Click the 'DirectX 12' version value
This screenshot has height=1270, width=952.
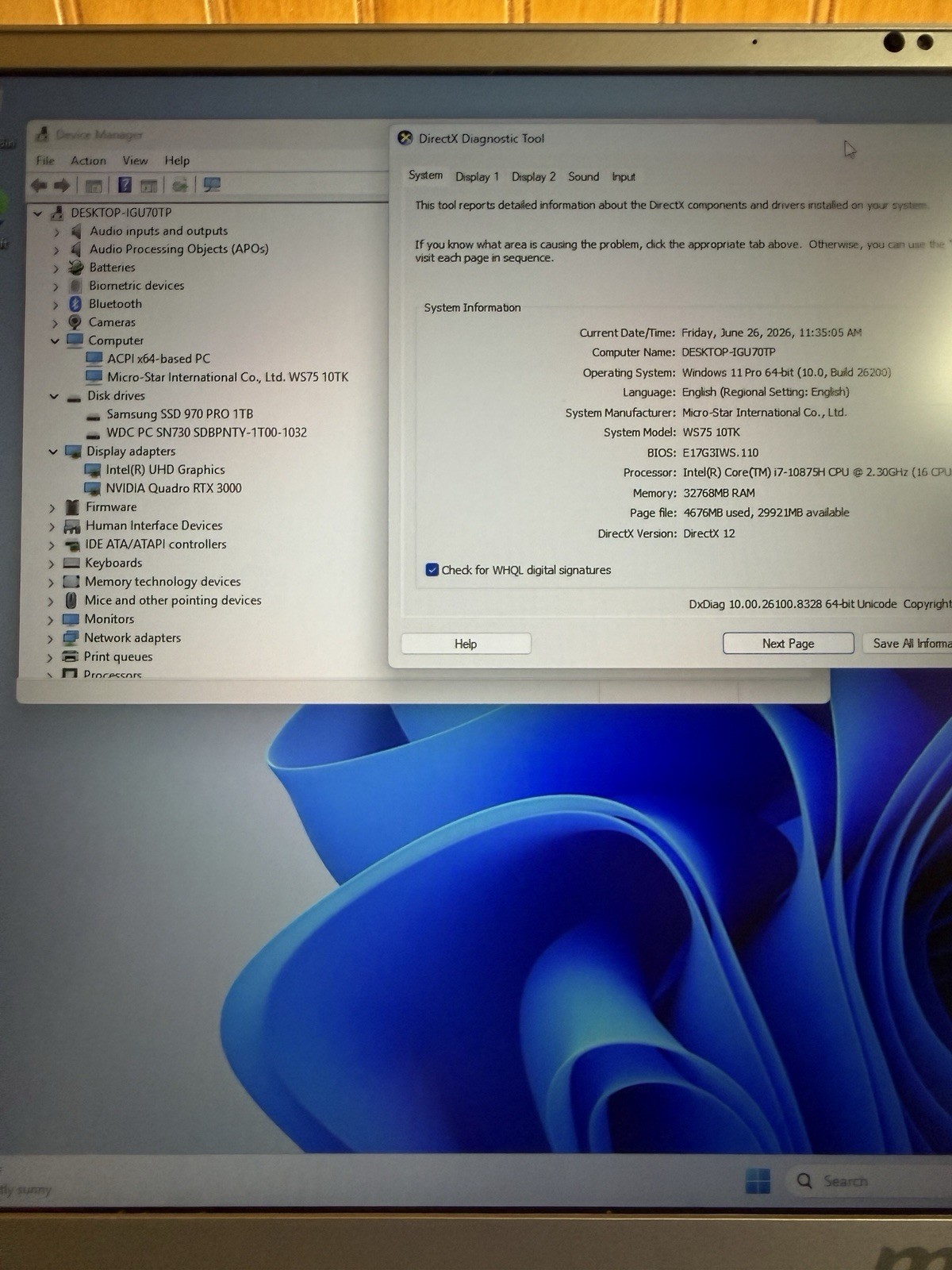[x=708, y=533]
